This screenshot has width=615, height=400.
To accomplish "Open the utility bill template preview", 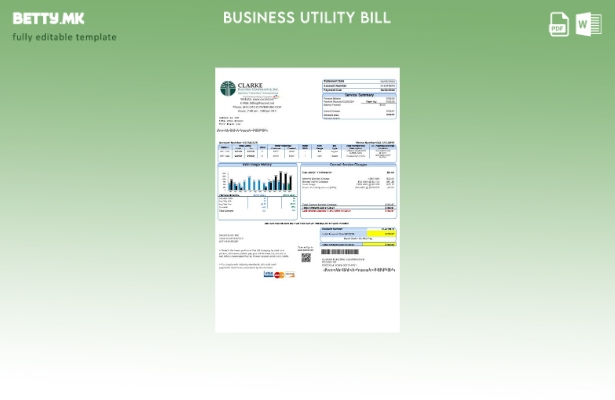I will click(307, 200).
